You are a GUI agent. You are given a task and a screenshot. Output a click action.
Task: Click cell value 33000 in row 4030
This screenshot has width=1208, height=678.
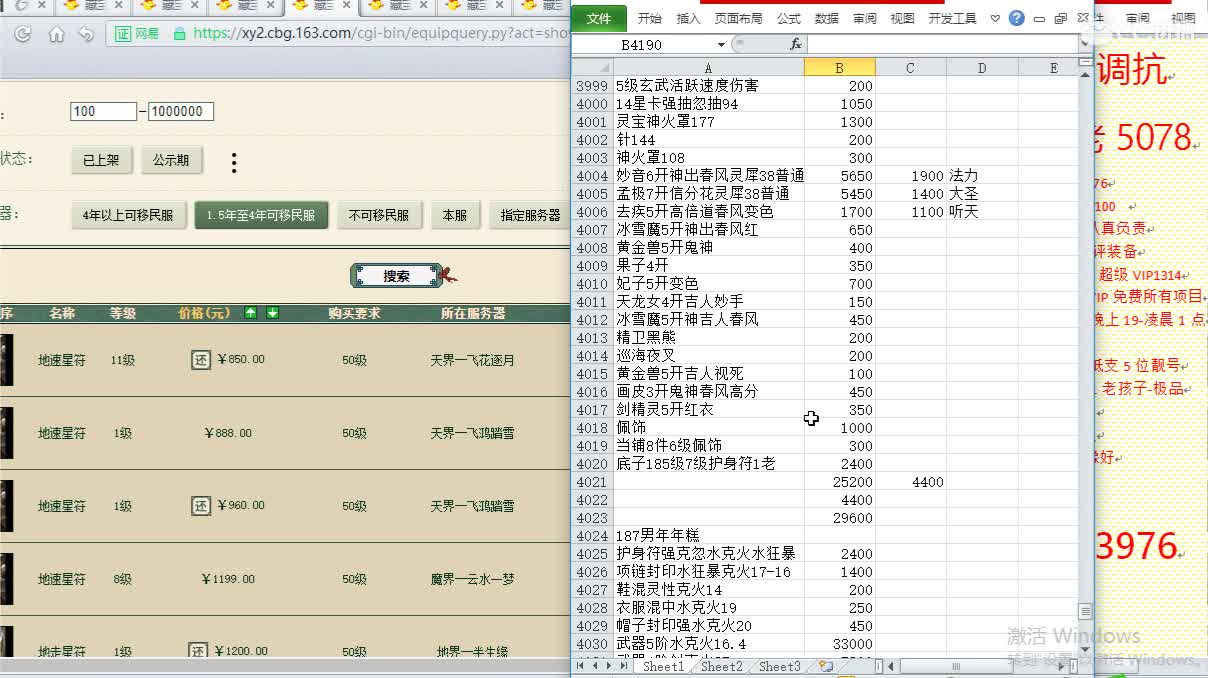pos(840,644)
